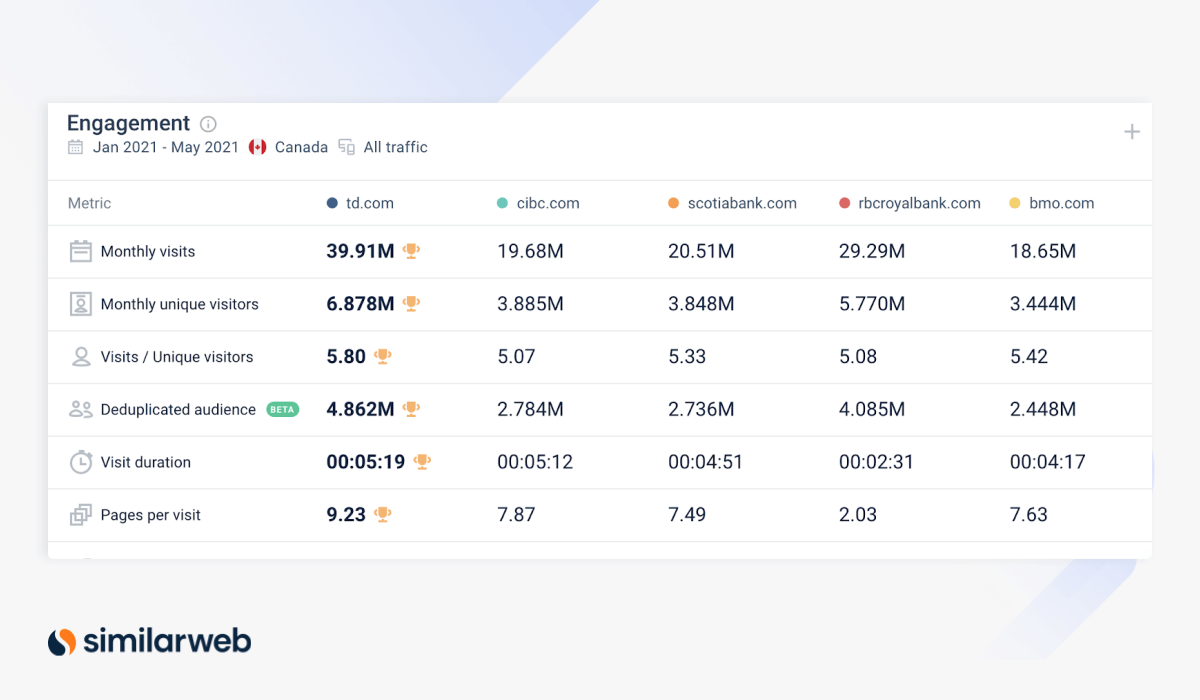Viewport: 1200px width, 700px height.
Task: Click the trophy icon beside 39.91M
Action: [411, 251]
